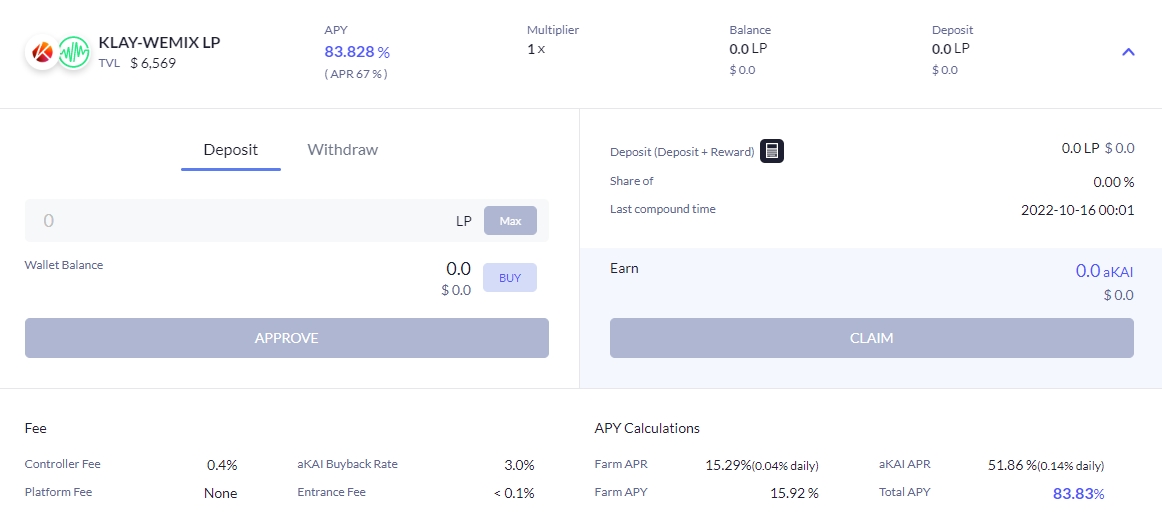Click the Multiplier 1x value
Viewport: 1162px width, 524px height.
(536, 49)
